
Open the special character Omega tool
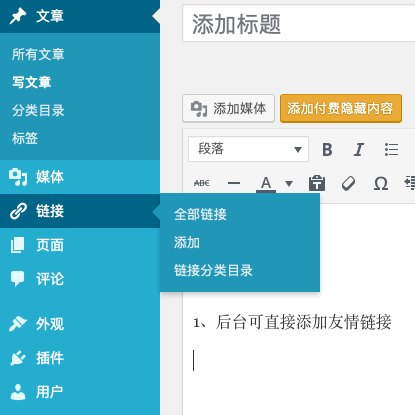click(381, 183)
